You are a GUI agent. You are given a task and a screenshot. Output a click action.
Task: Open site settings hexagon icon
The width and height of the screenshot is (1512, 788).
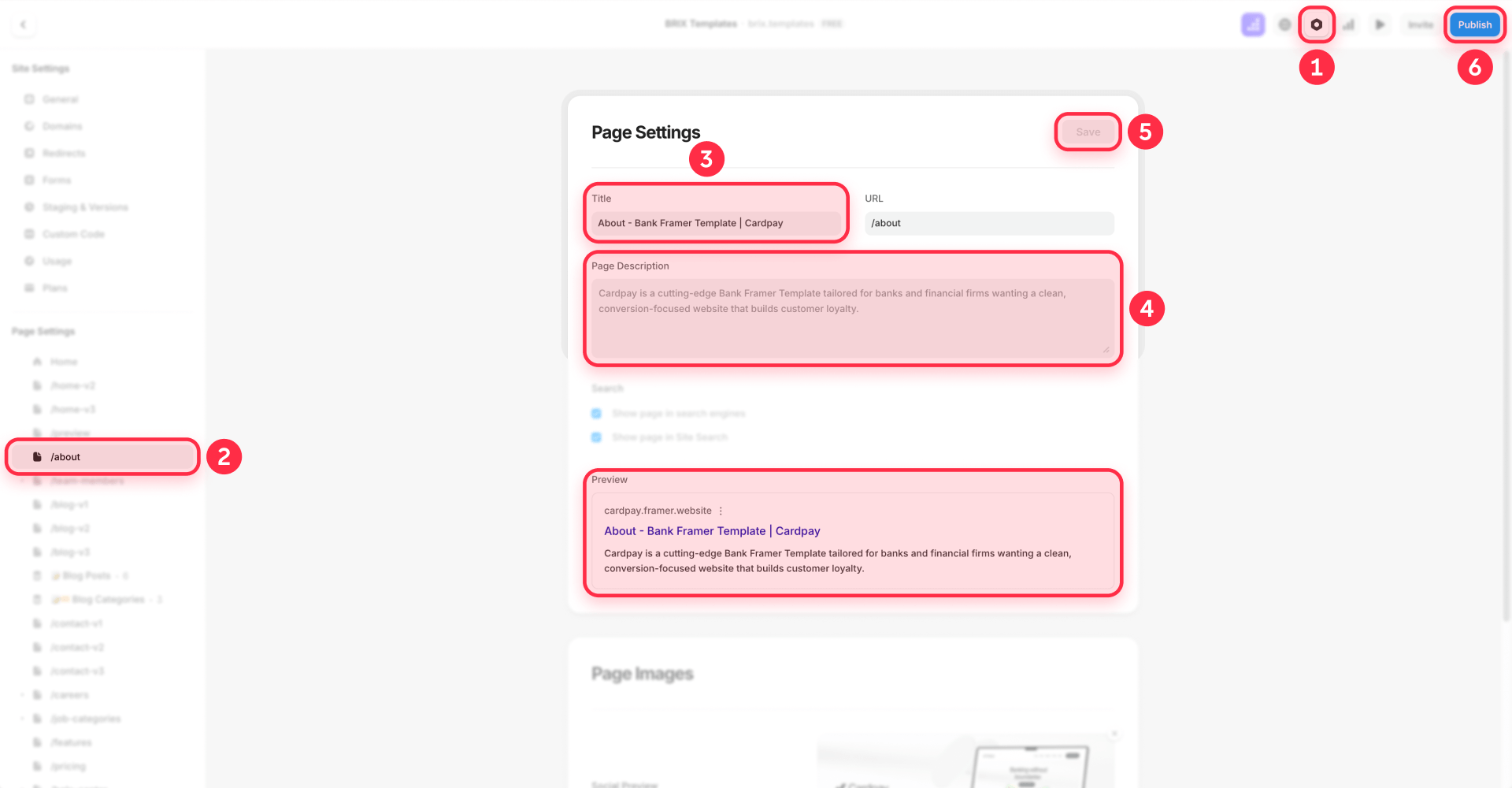tap(1316, 24)
